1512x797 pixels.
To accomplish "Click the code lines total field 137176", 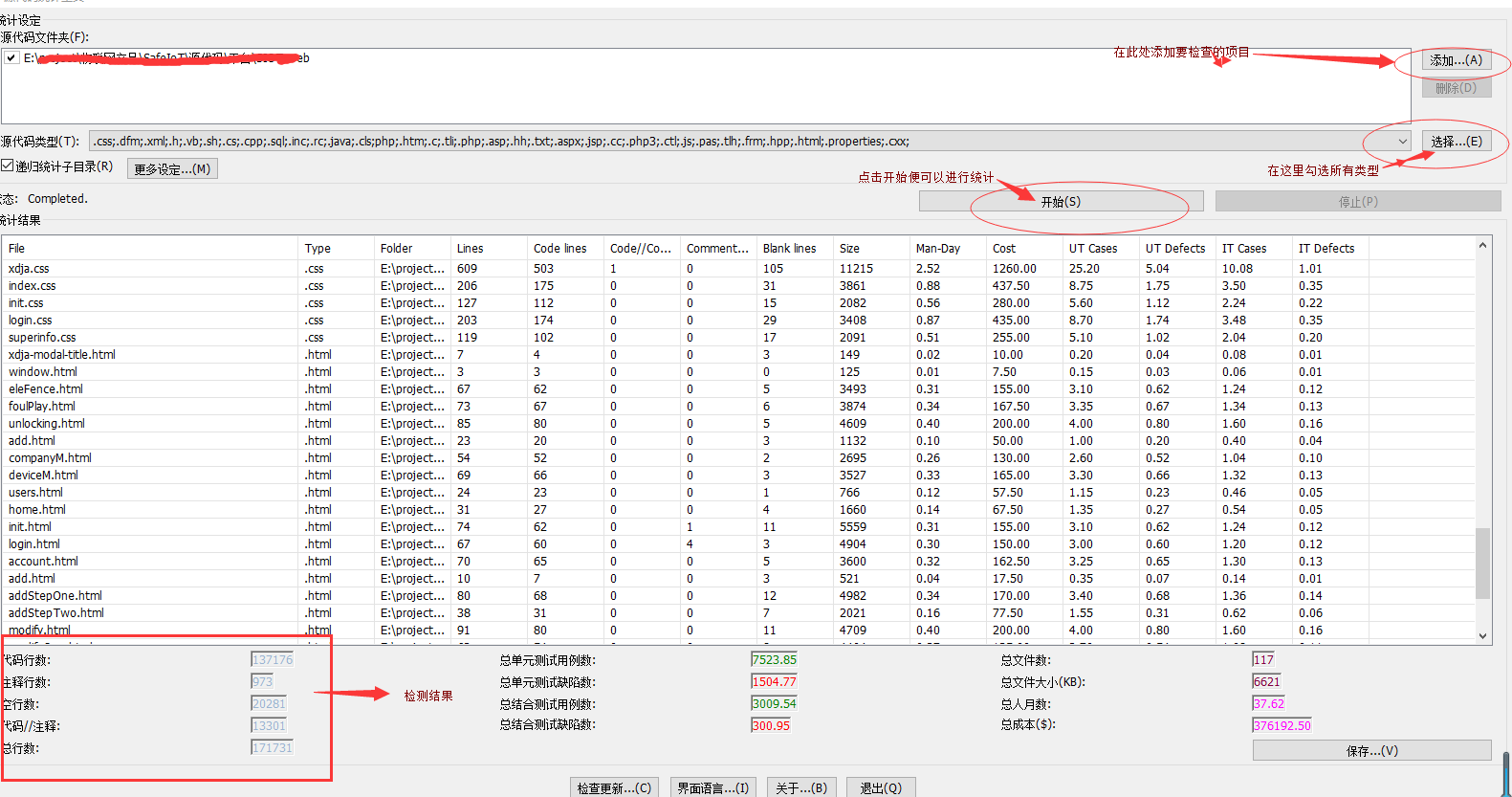I will click(x=273, y=660).
